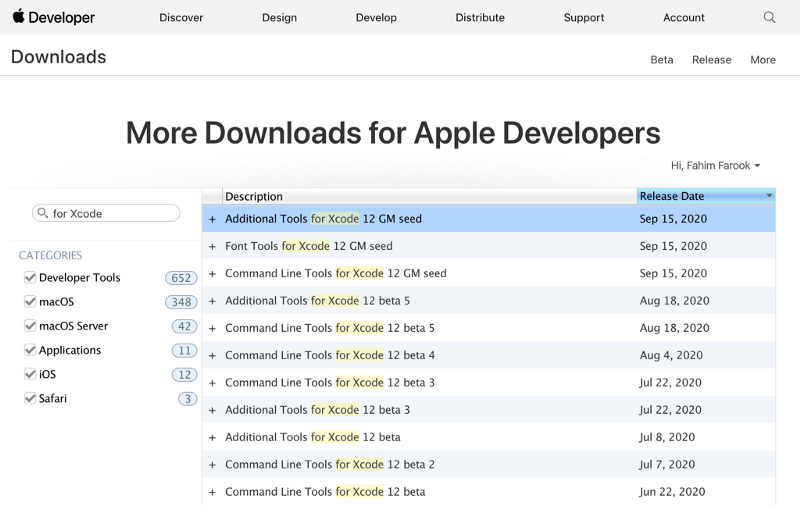Click the Apple Developer logo
800x505 pixels.
[x=54, y=17]
